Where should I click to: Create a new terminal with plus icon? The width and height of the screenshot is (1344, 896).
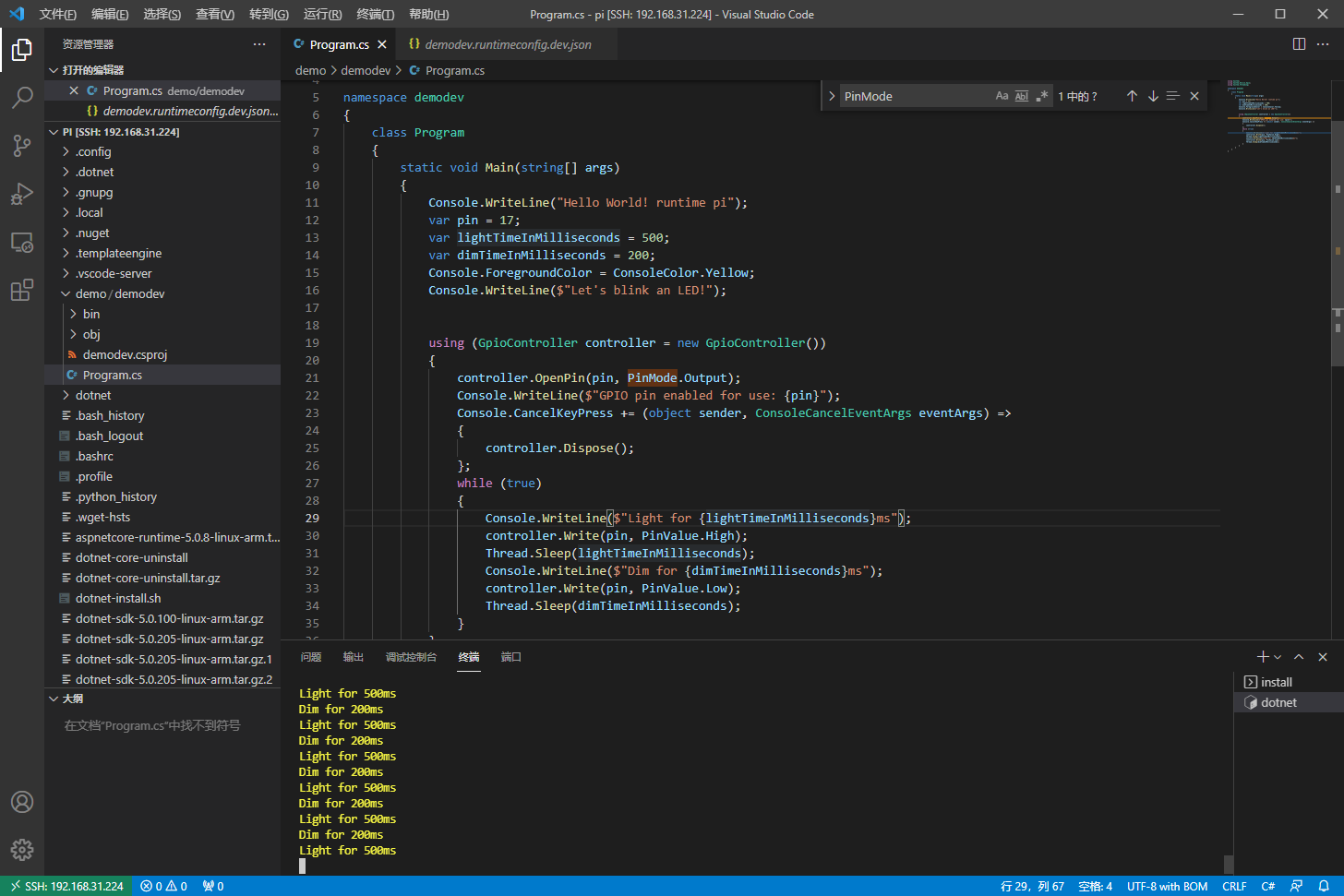tap(1263, 656)
